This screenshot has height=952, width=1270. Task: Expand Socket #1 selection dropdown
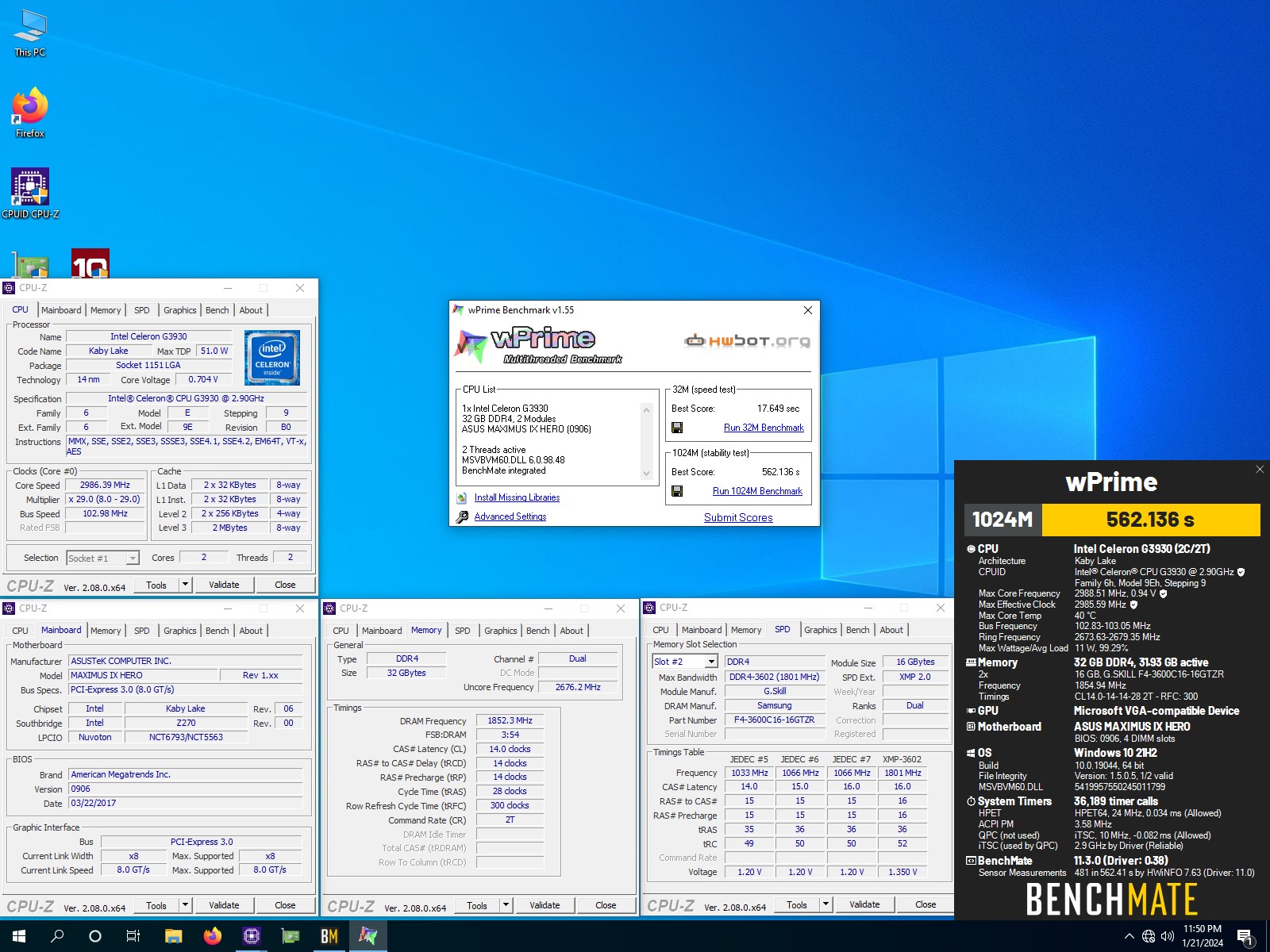133,559
